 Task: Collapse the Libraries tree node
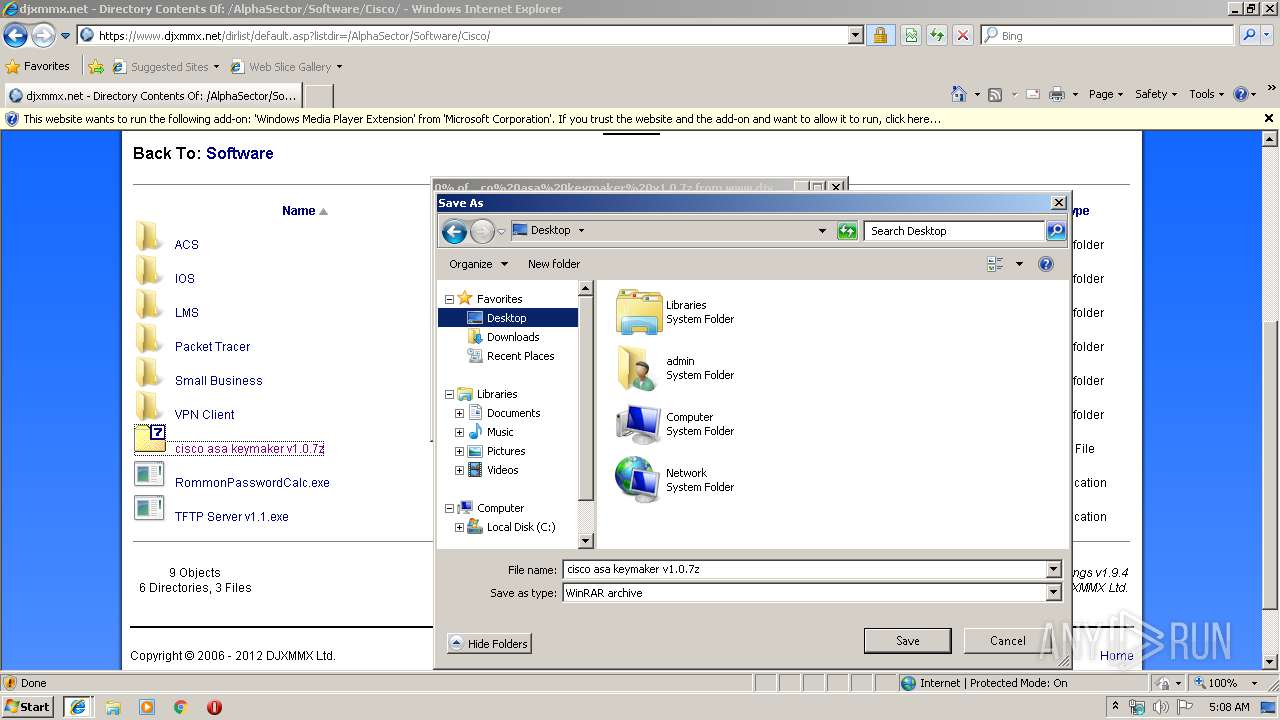449,394
